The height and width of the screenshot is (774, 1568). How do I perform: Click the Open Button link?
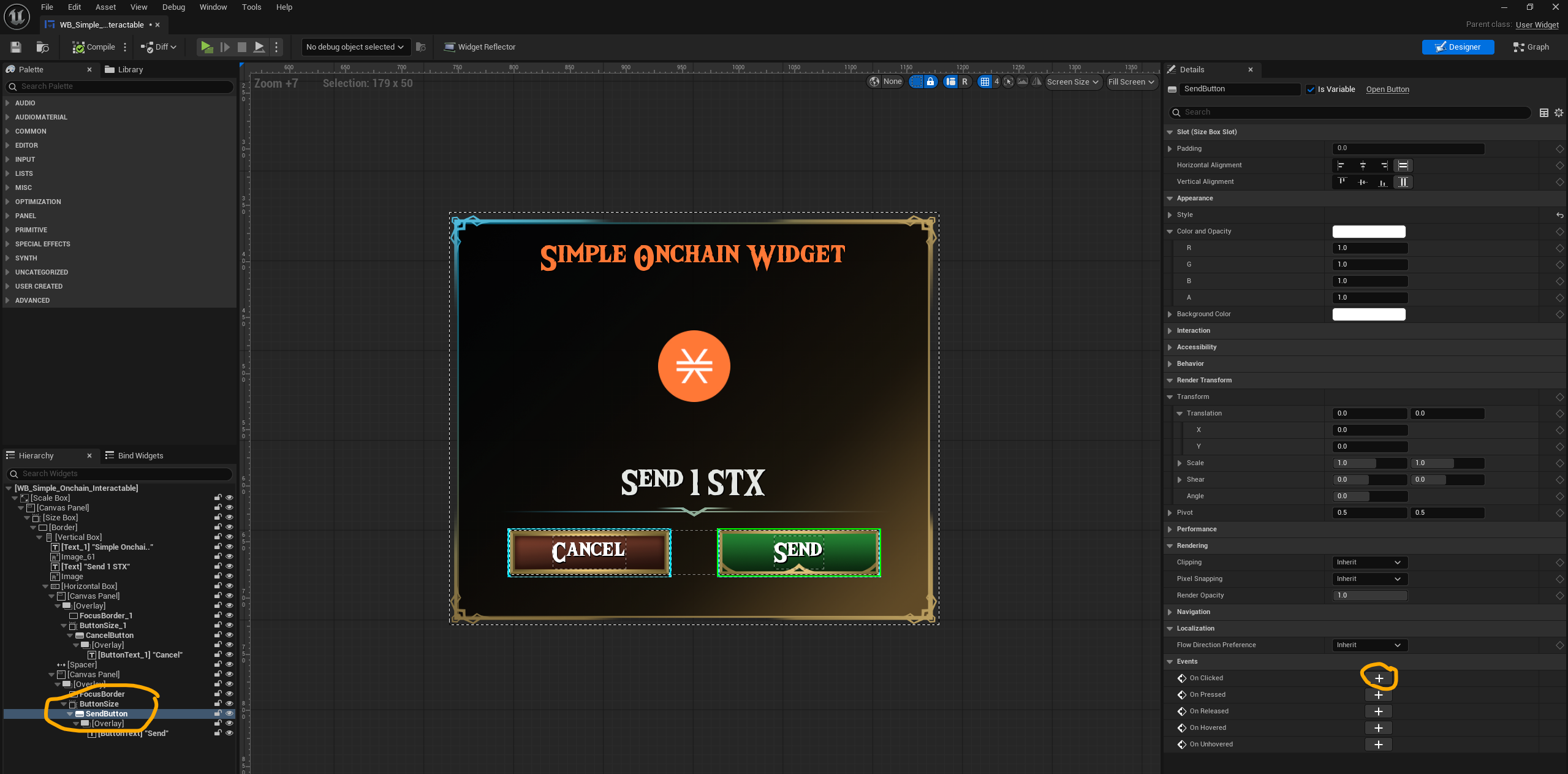click(1387, 89)
